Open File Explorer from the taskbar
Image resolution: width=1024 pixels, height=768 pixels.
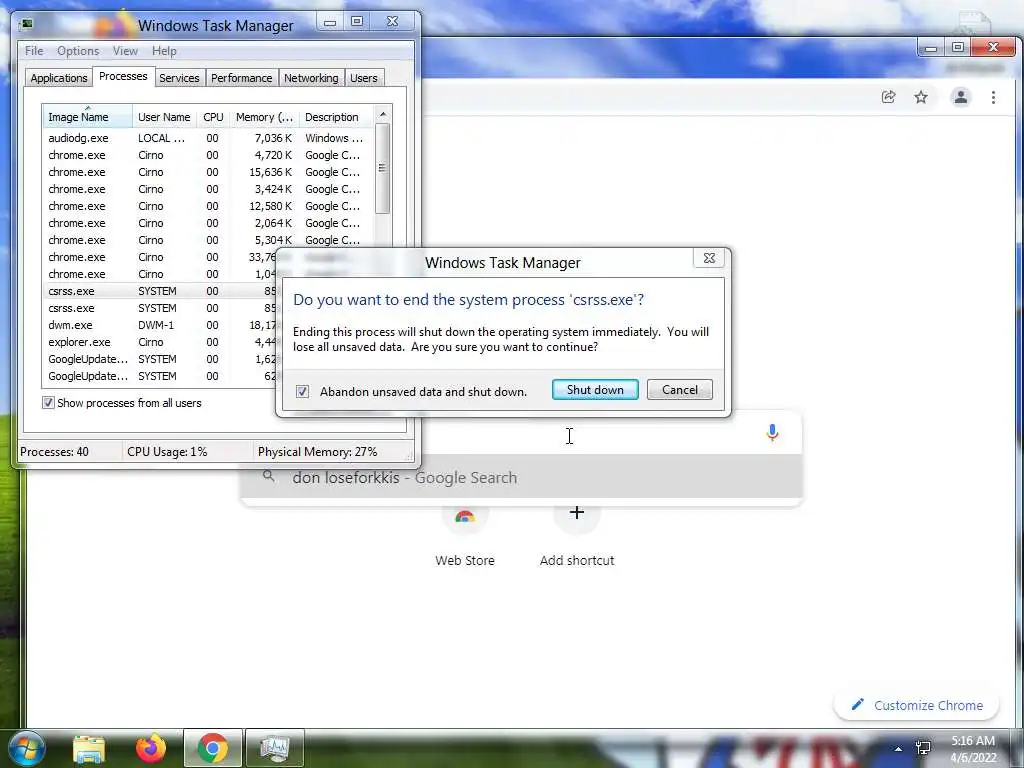click(x=89, y=749)
